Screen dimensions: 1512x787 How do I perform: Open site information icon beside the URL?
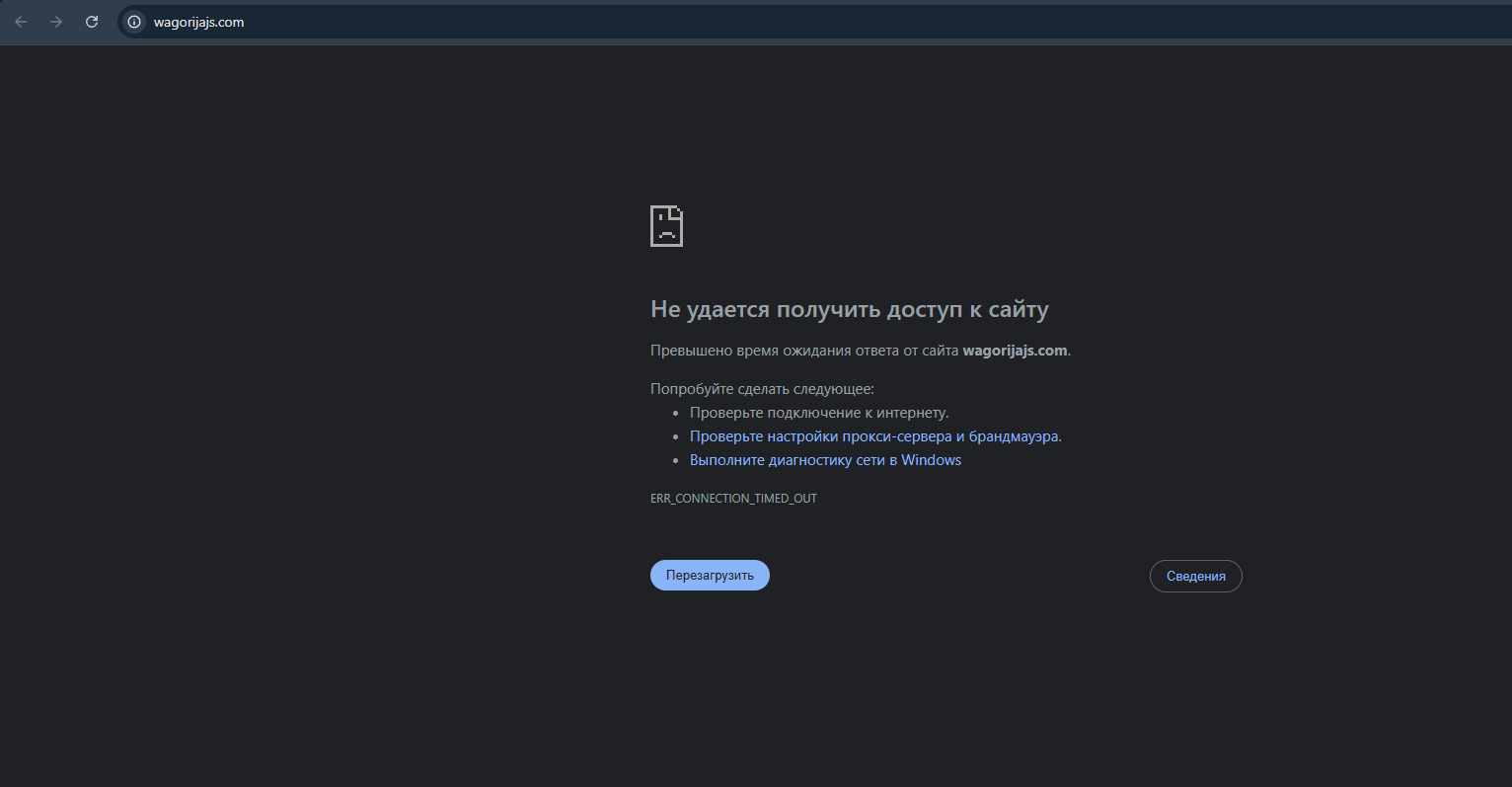point(134,22)
